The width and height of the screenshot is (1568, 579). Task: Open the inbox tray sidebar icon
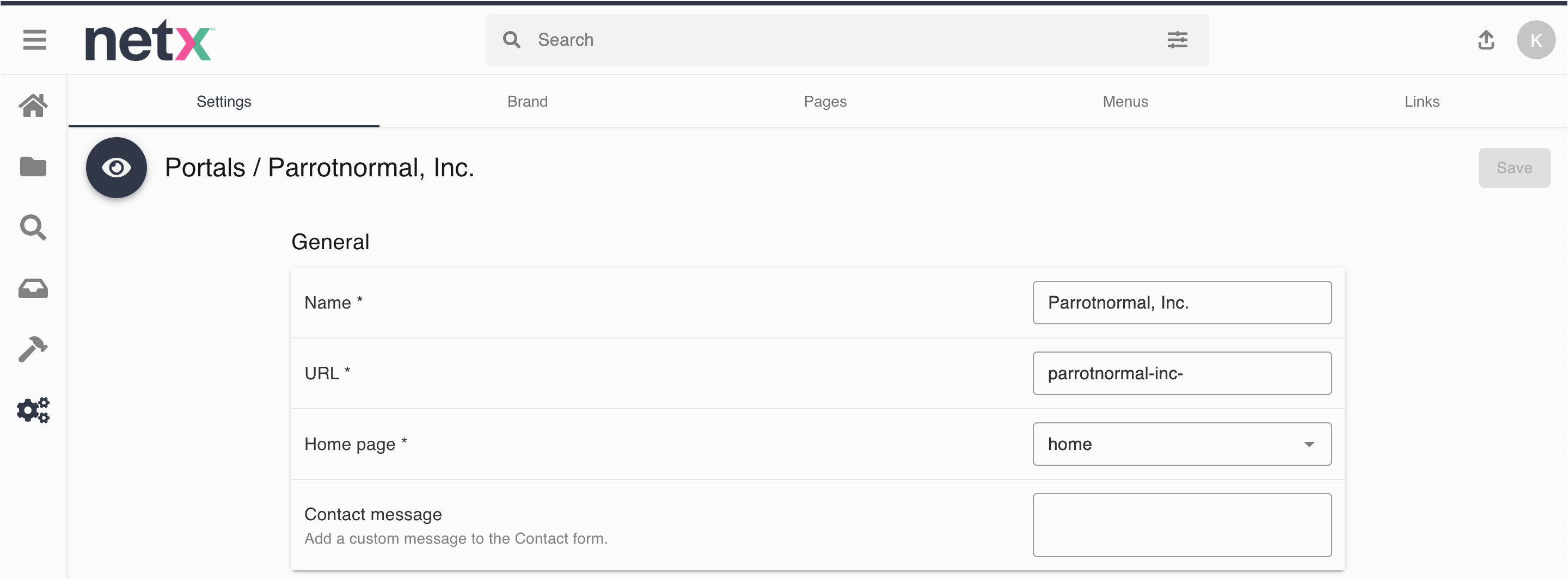click(x=33, y=289)
